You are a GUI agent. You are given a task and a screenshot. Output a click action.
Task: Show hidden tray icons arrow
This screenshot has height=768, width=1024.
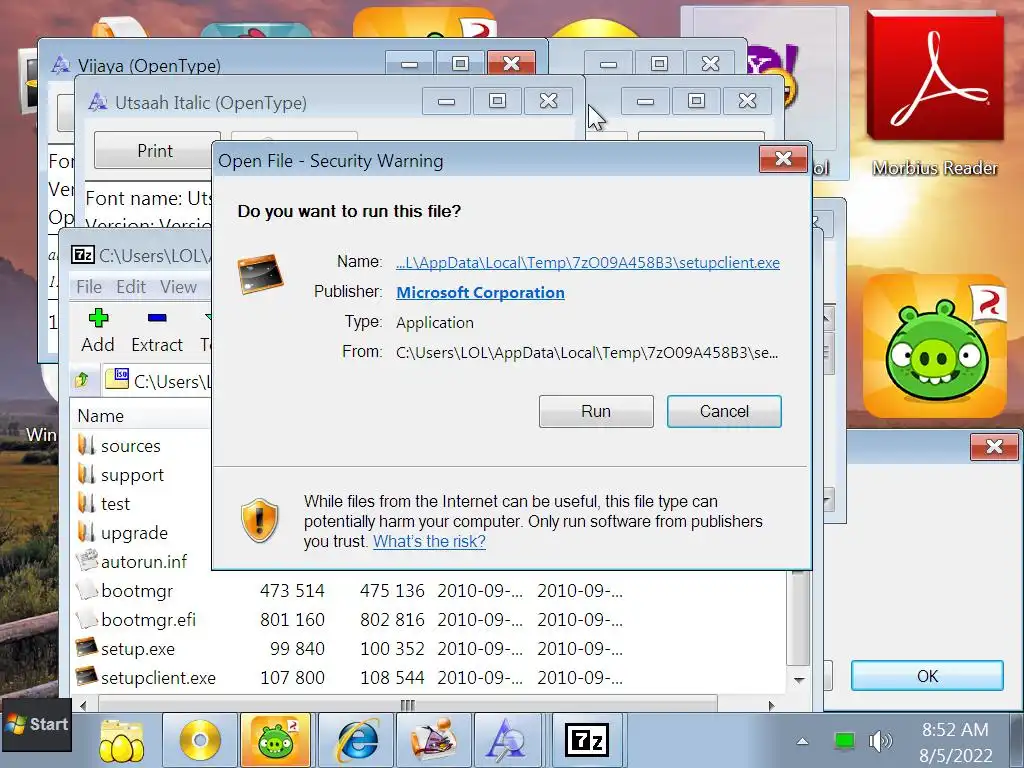(803, 741)
